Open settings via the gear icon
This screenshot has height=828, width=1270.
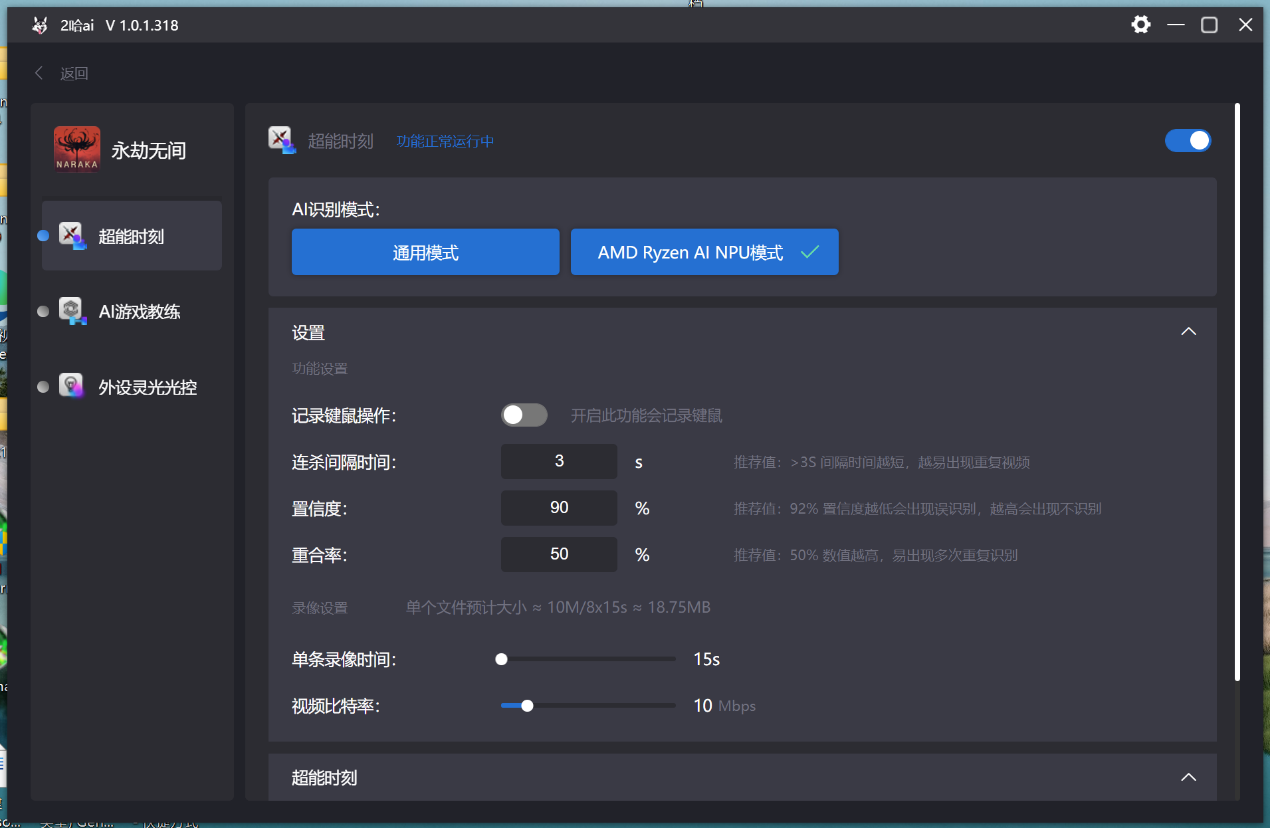click(1141, 25)
